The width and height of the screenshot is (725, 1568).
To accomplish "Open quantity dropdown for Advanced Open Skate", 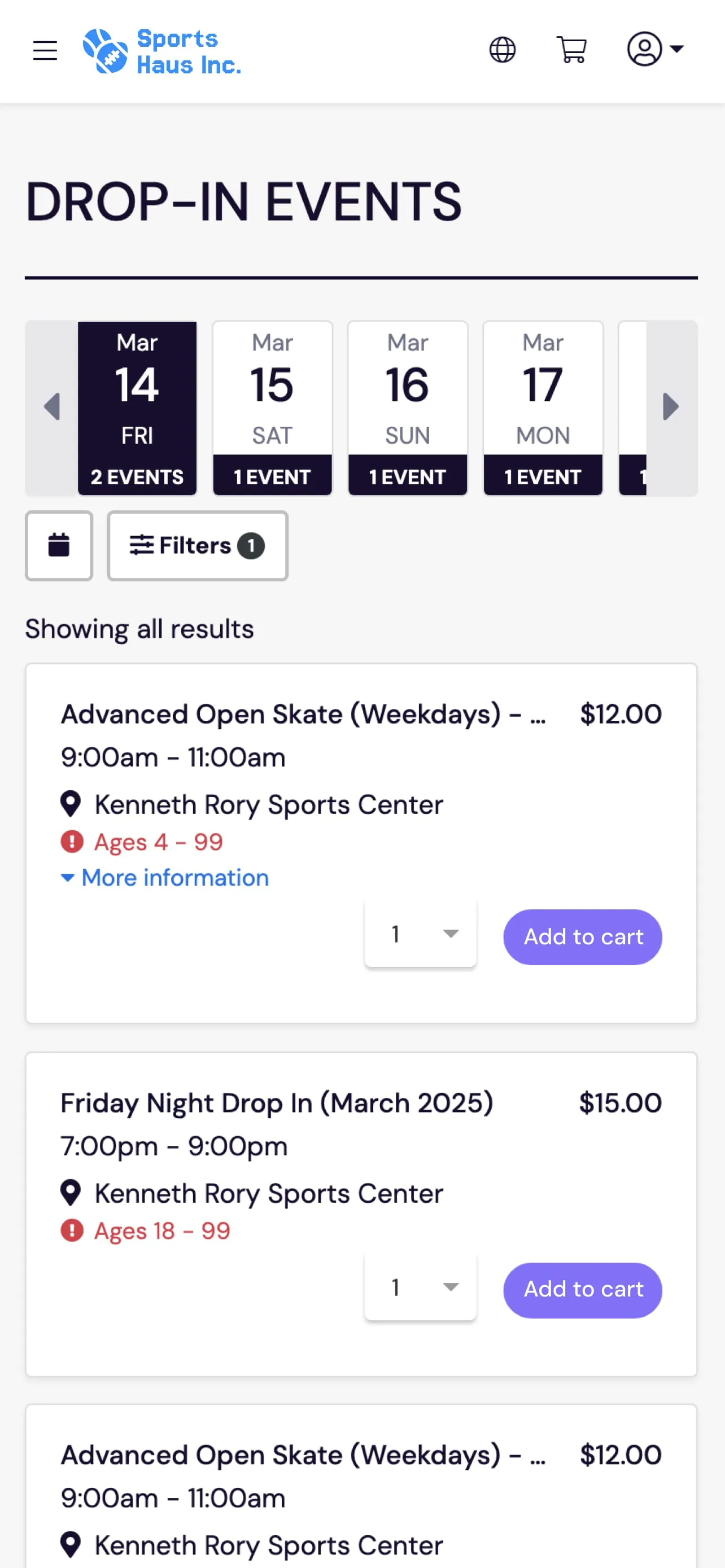I will click(420, 933).
